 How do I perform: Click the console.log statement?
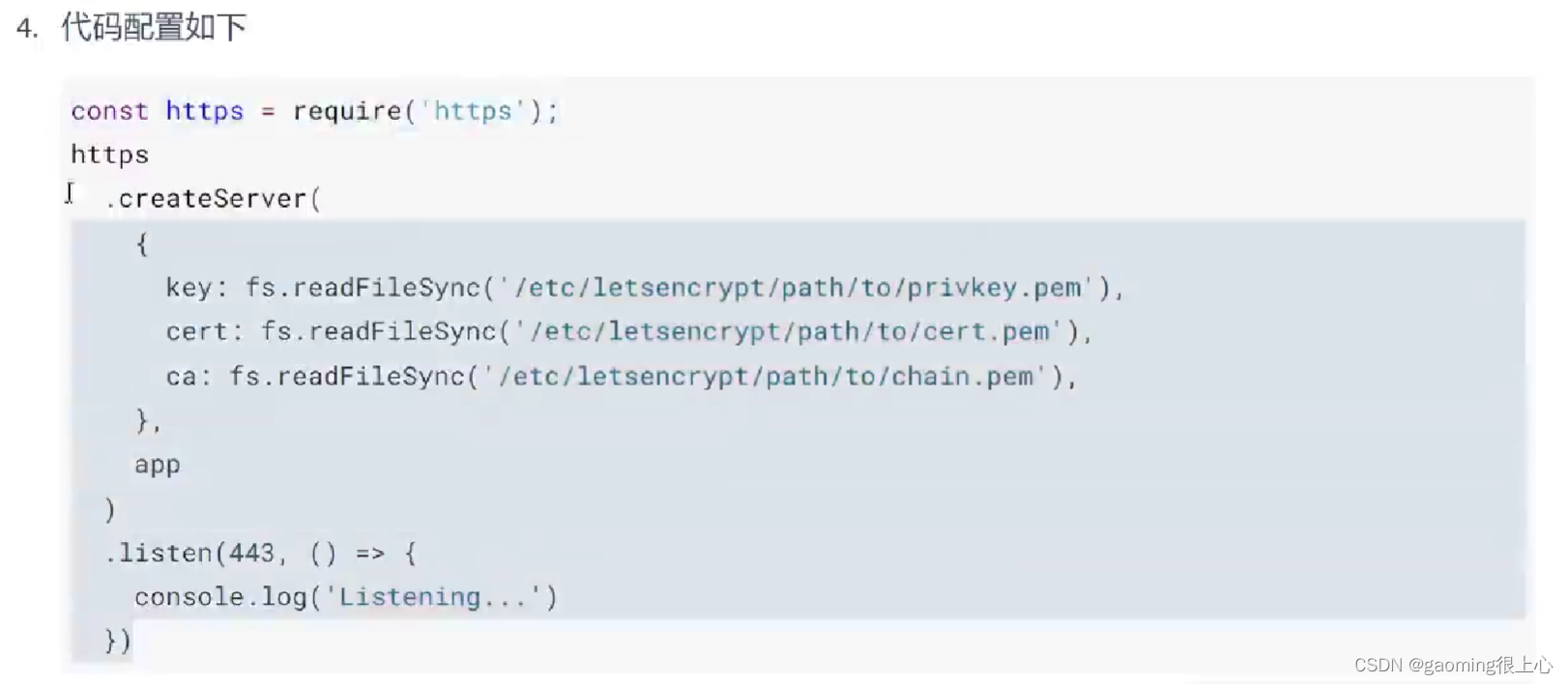point(346,598)
